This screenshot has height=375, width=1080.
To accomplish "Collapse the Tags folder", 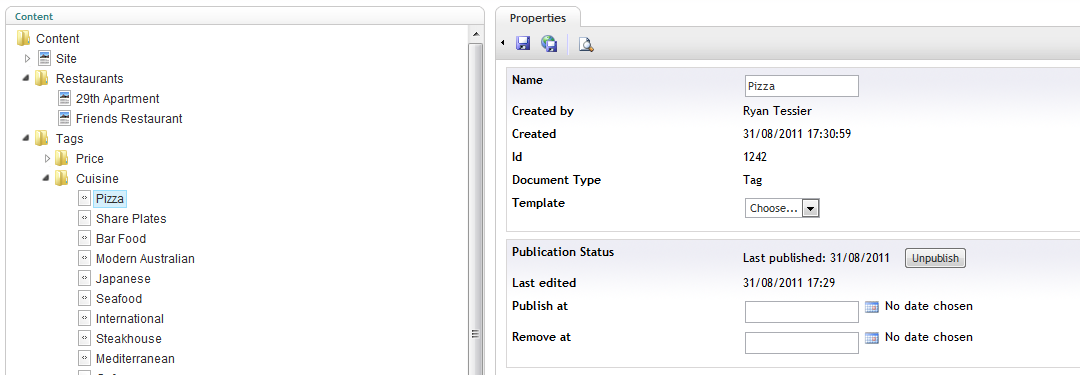I will (x=26, y=138).
